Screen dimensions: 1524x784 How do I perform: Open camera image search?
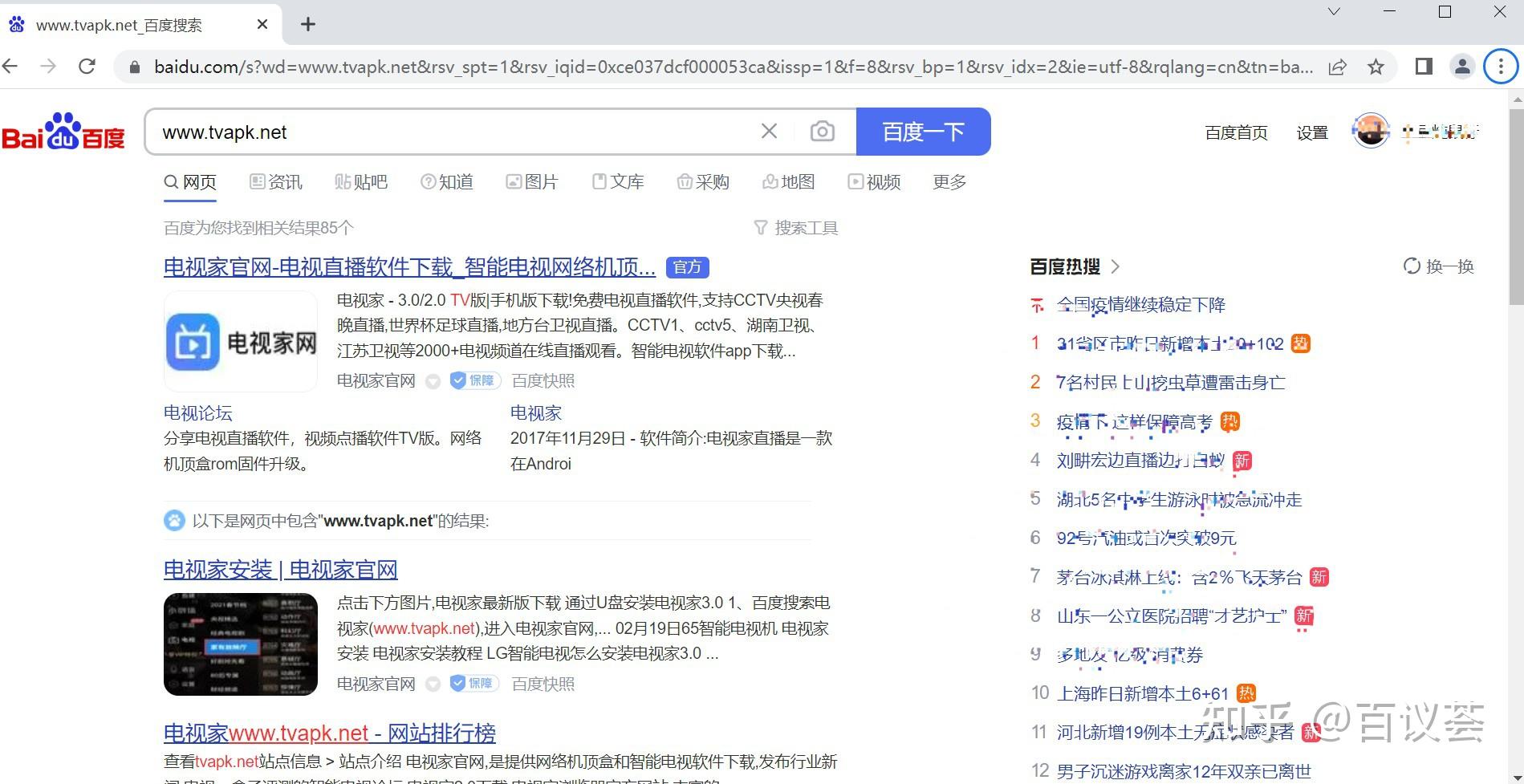pyautogui.click(x=822, y=131)
